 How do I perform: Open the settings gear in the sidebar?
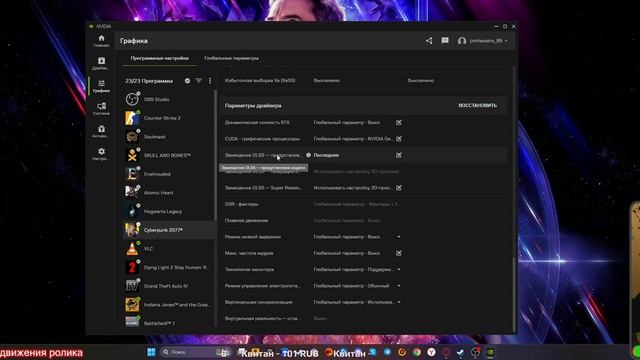(101, 154)
